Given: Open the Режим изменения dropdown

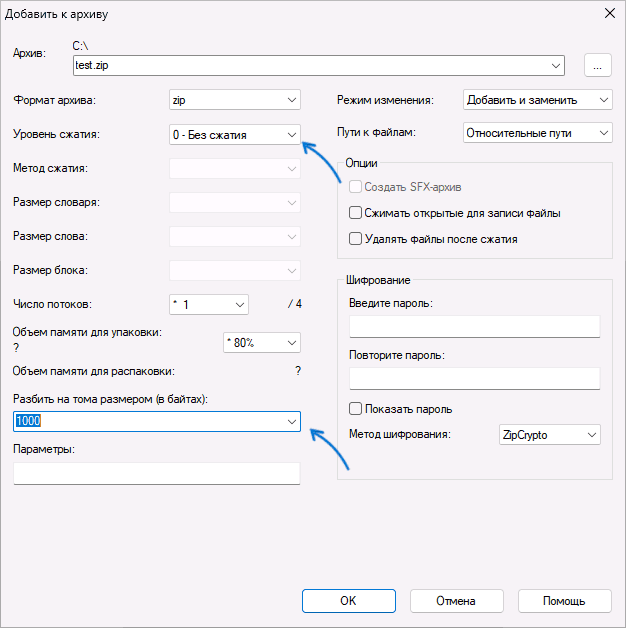Looking at the screenshot, I should [537, 100].
